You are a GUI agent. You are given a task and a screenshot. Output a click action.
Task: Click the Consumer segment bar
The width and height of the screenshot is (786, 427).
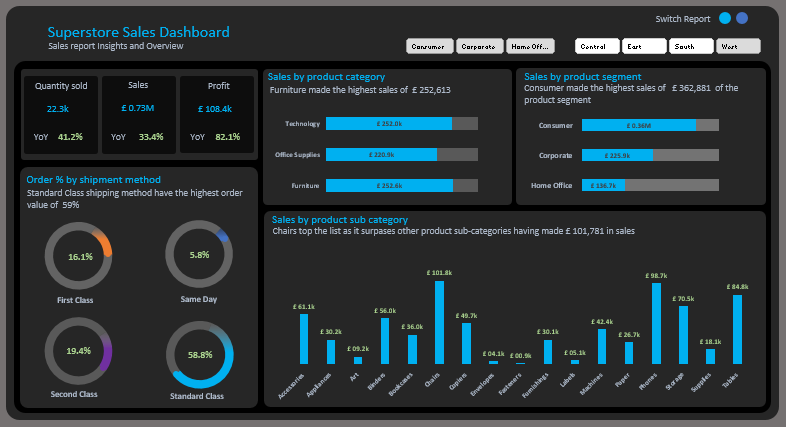(x=639, y=125)
